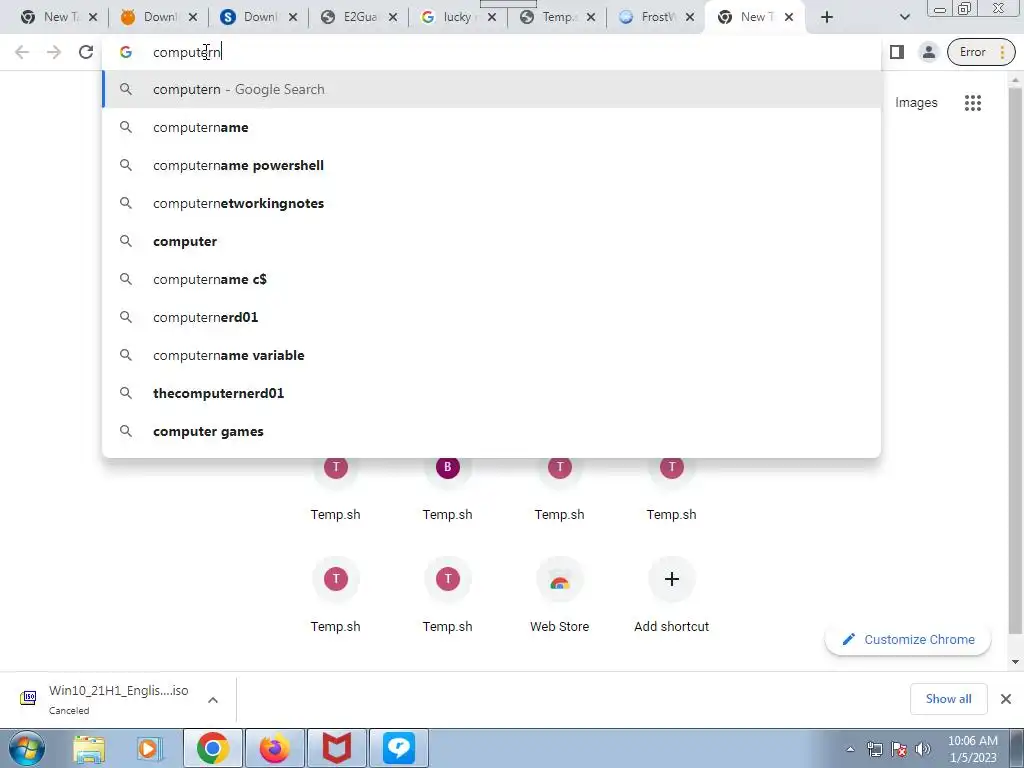Go forward to next page
Viewport: 1024px width, 768px height.
(54, 52)
